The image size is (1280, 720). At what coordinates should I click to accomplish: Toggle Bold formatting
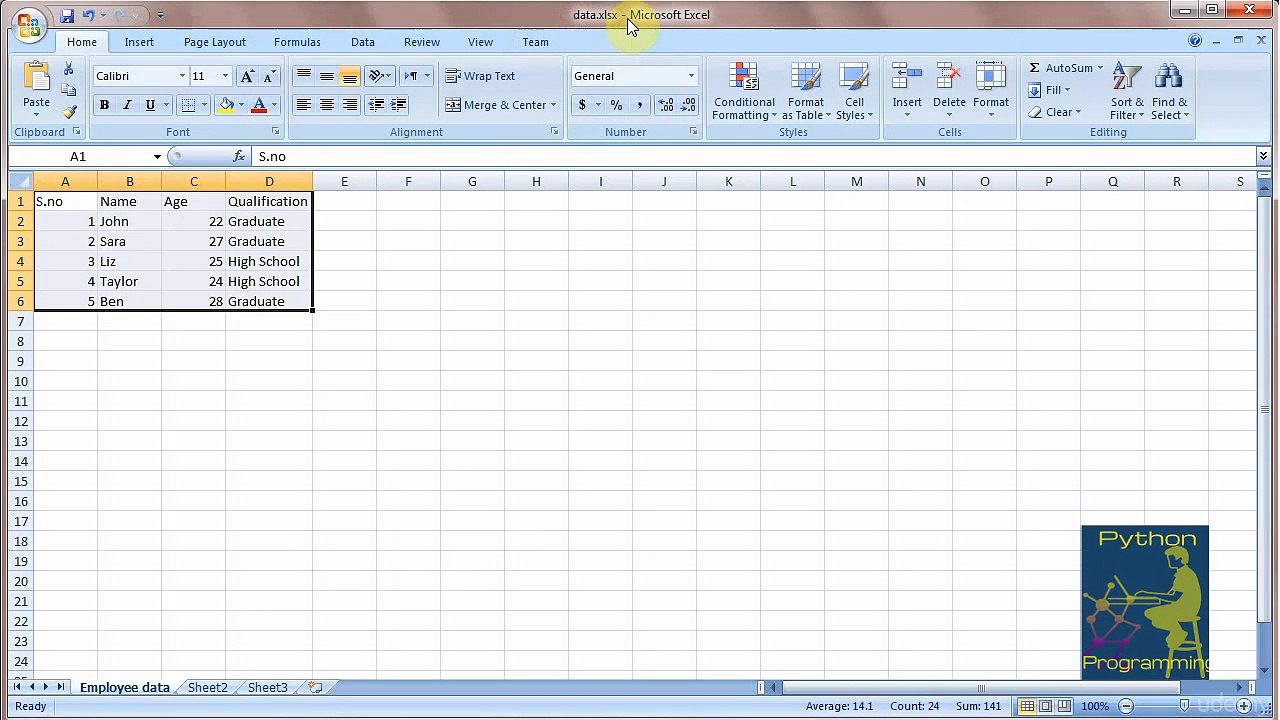104,104
